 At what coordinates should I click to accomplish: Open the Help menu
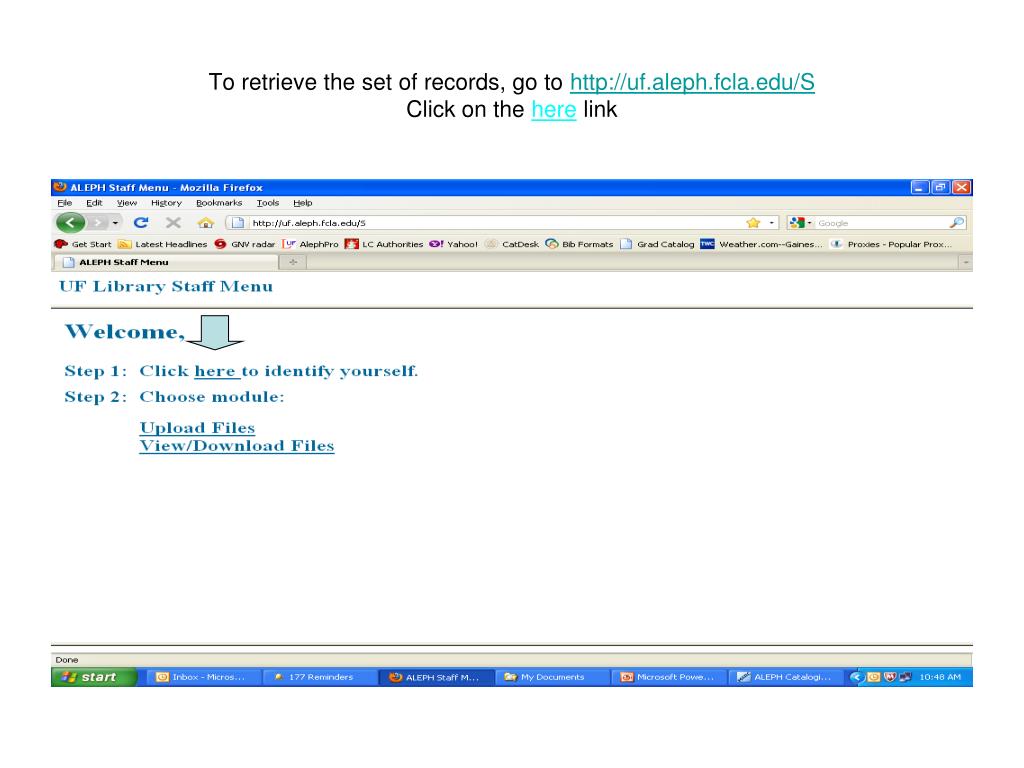pyautogui.click(x=302, y=203)
